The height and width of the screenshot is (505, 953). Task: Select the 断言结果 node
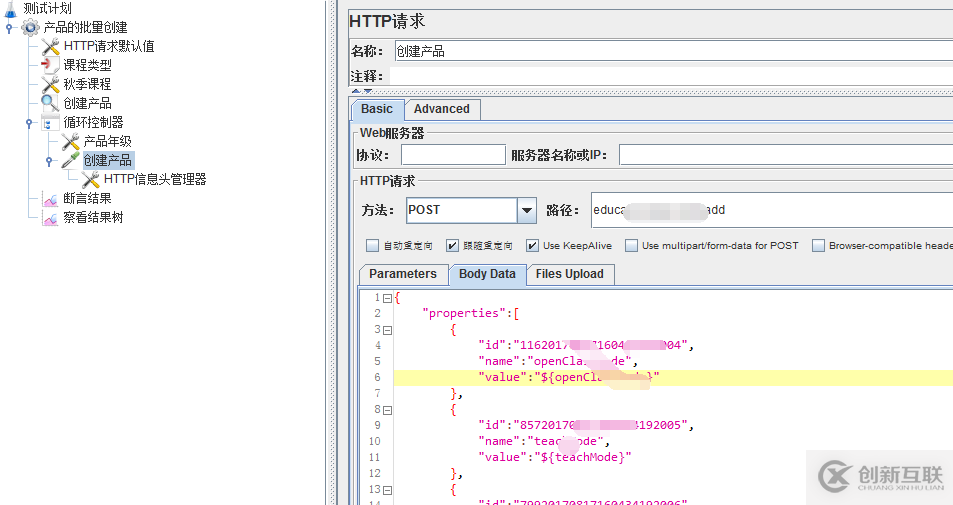tap(88, 198)
